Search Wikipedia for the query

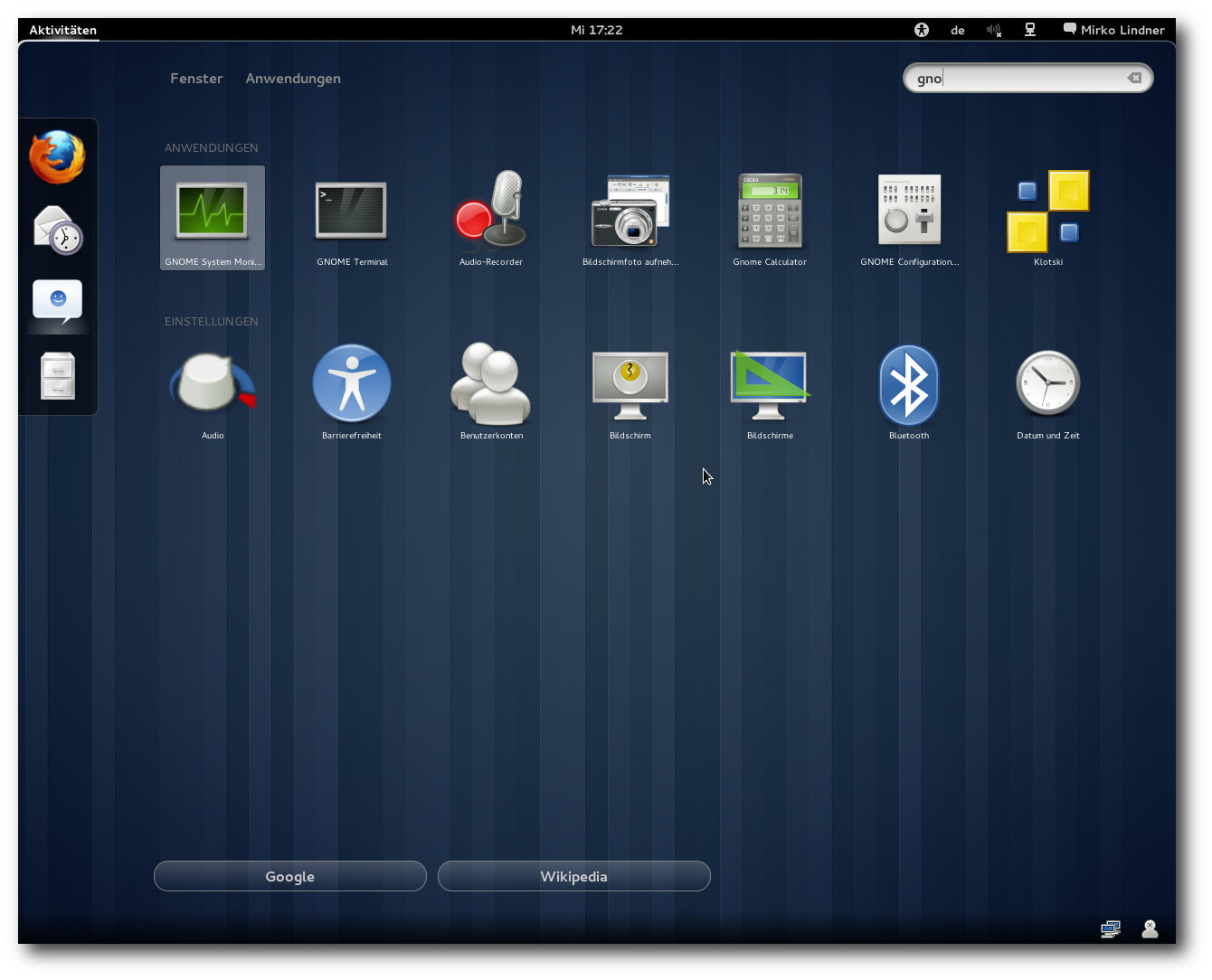(x=574, y=876)
